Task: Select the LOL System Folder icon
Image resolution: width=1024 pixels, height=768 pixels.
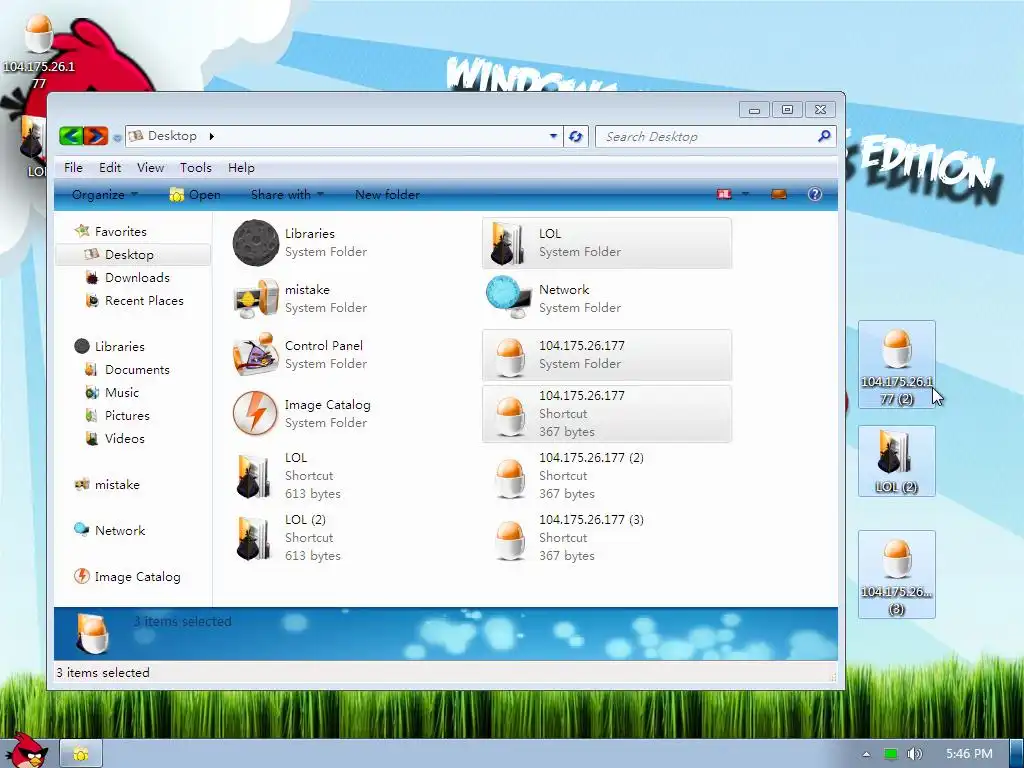Action: point(507,243)
